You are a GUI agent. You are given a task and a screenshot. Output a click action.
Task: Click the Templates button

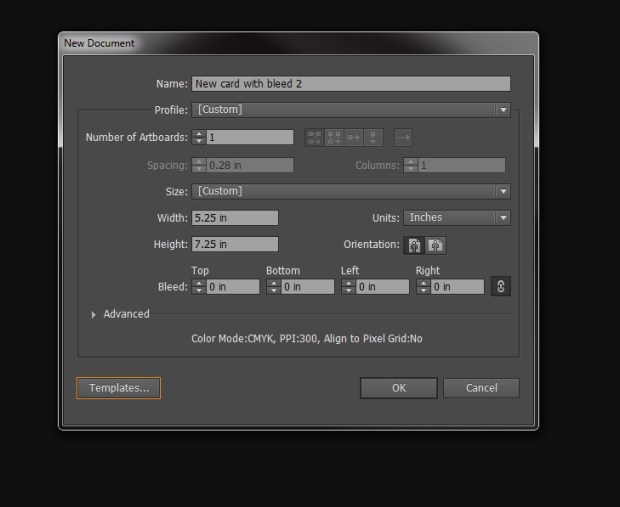tap(118, 388)
